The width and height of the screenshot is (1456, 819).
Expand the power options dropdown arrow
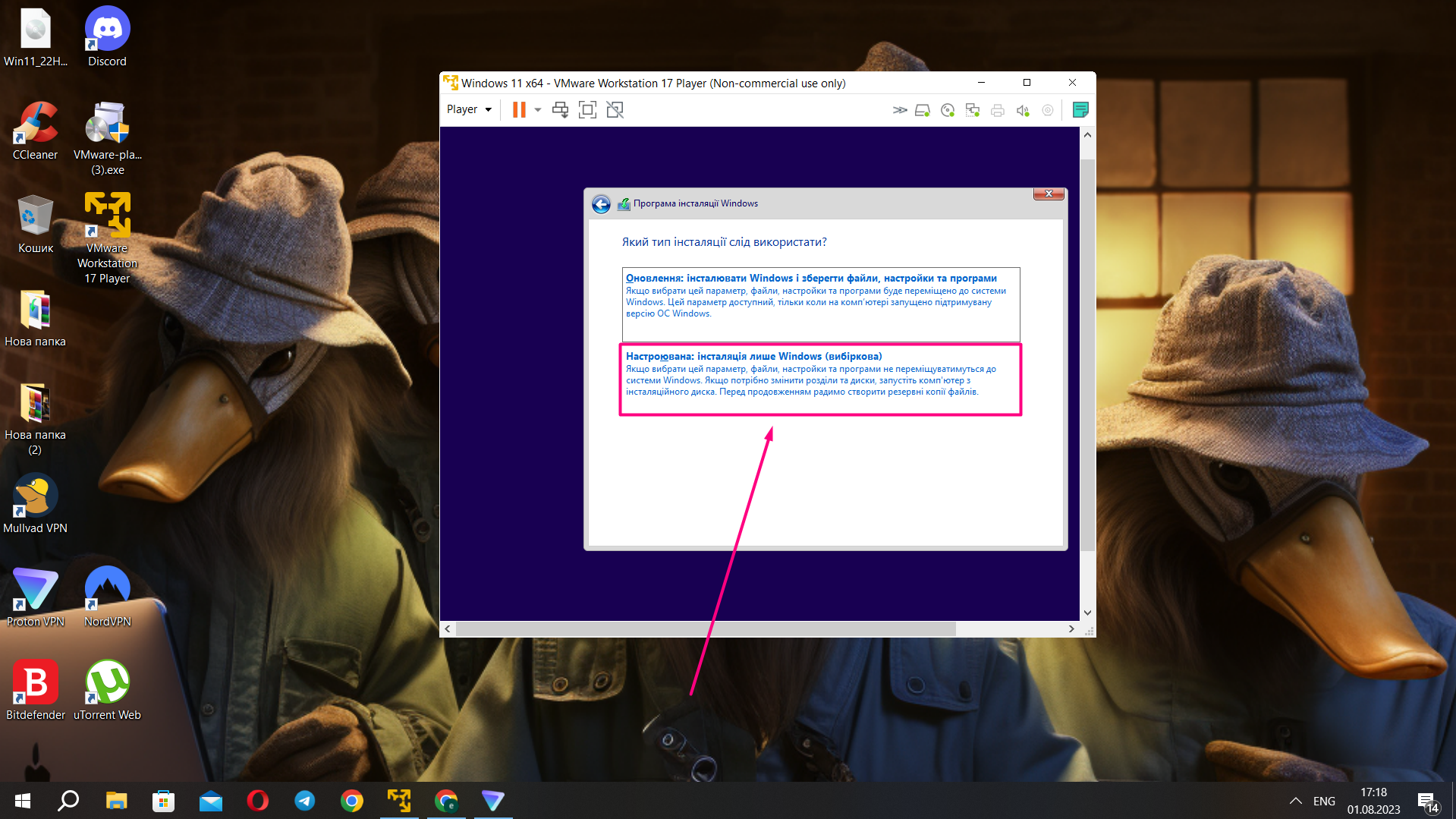click(538, 109)
